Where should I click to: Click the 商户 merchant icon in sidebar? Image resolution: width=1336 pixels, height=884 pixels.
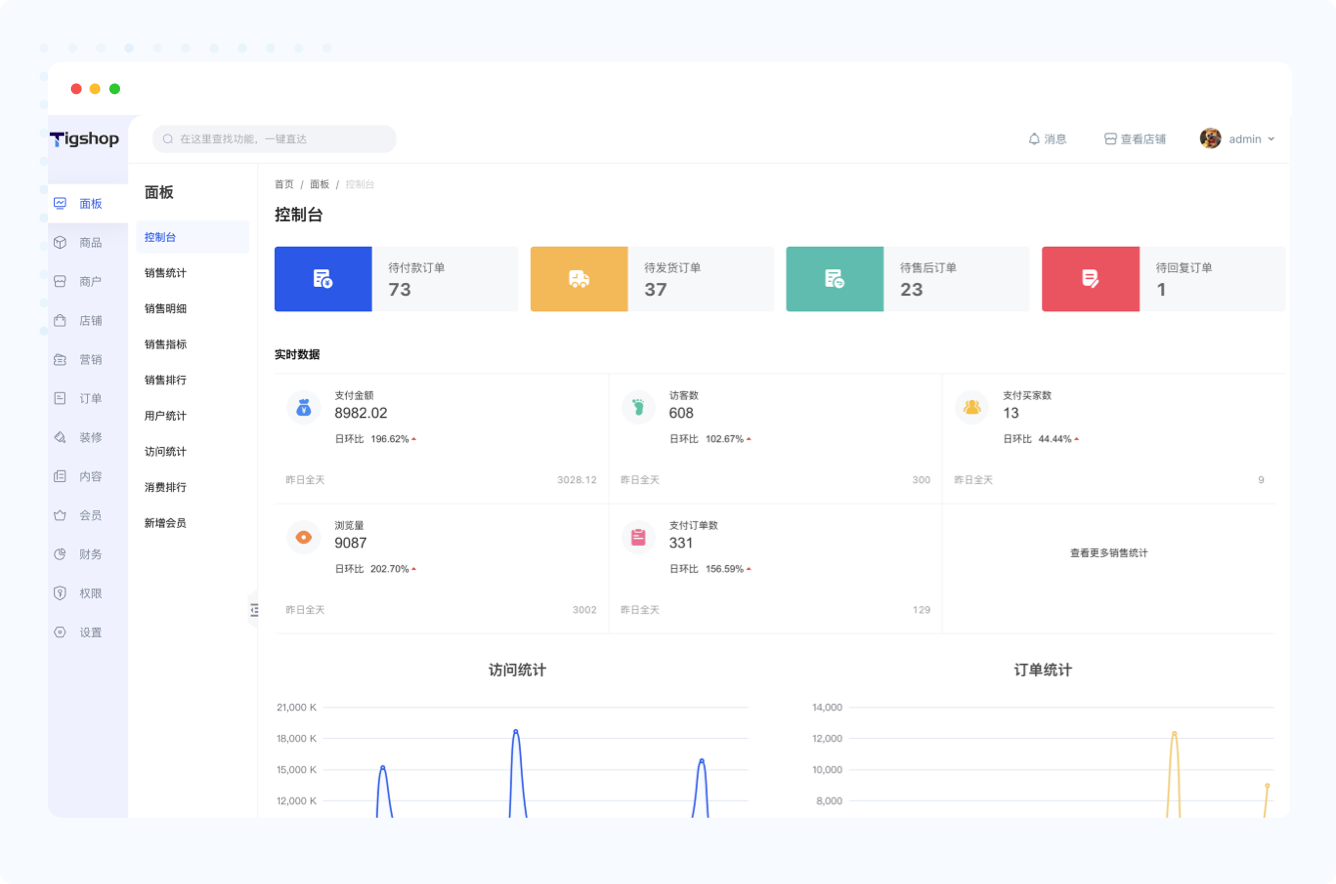point(60,281)
